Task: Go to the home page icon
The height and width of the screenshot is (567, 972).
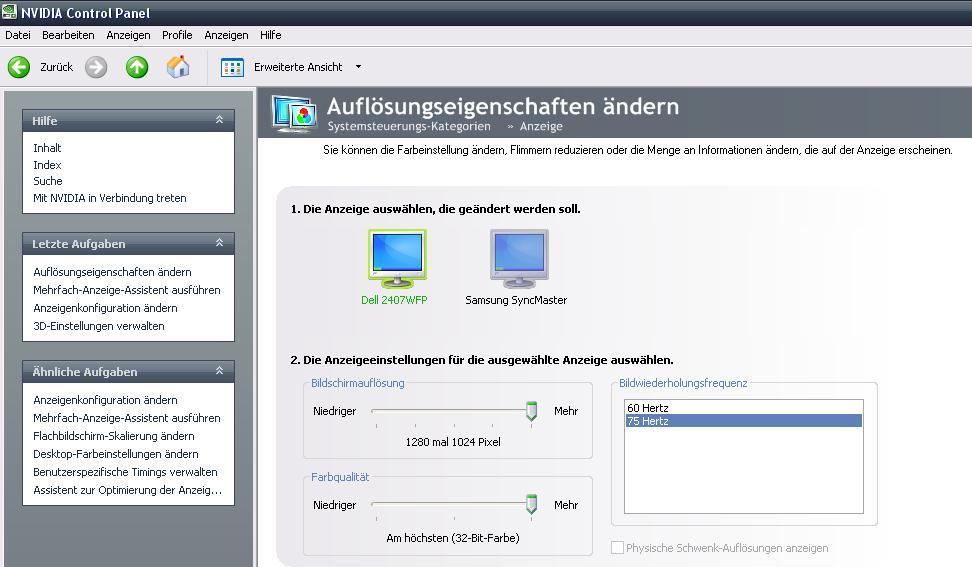Action: 178,67
